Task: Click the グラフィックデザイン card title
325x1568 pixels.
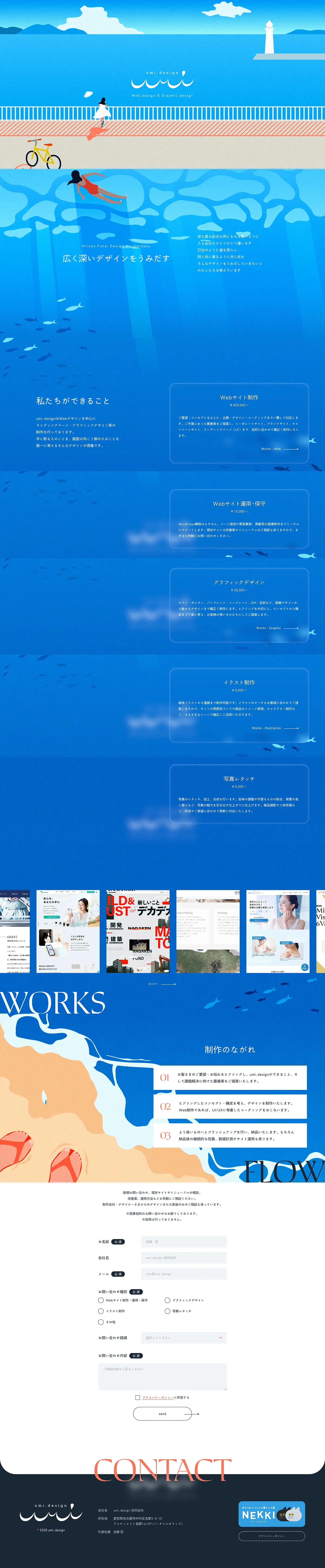Action: coord(239,583)
